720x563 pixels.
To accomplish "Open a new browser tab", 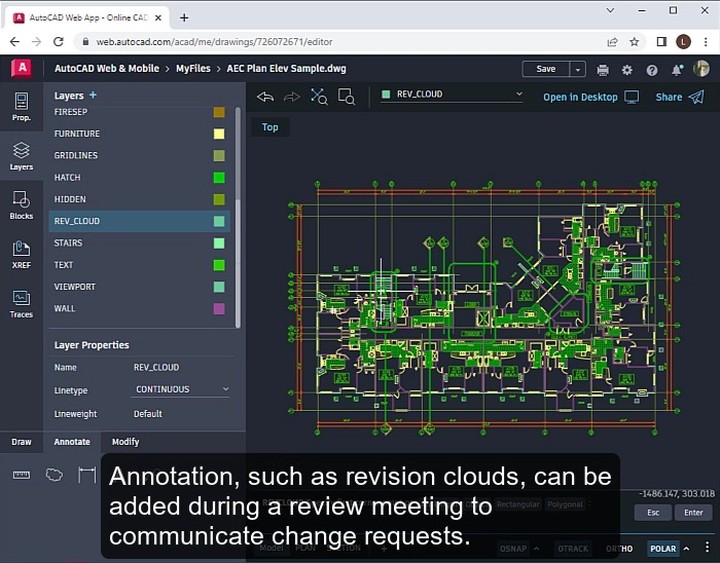I will (x=184, y=18).
